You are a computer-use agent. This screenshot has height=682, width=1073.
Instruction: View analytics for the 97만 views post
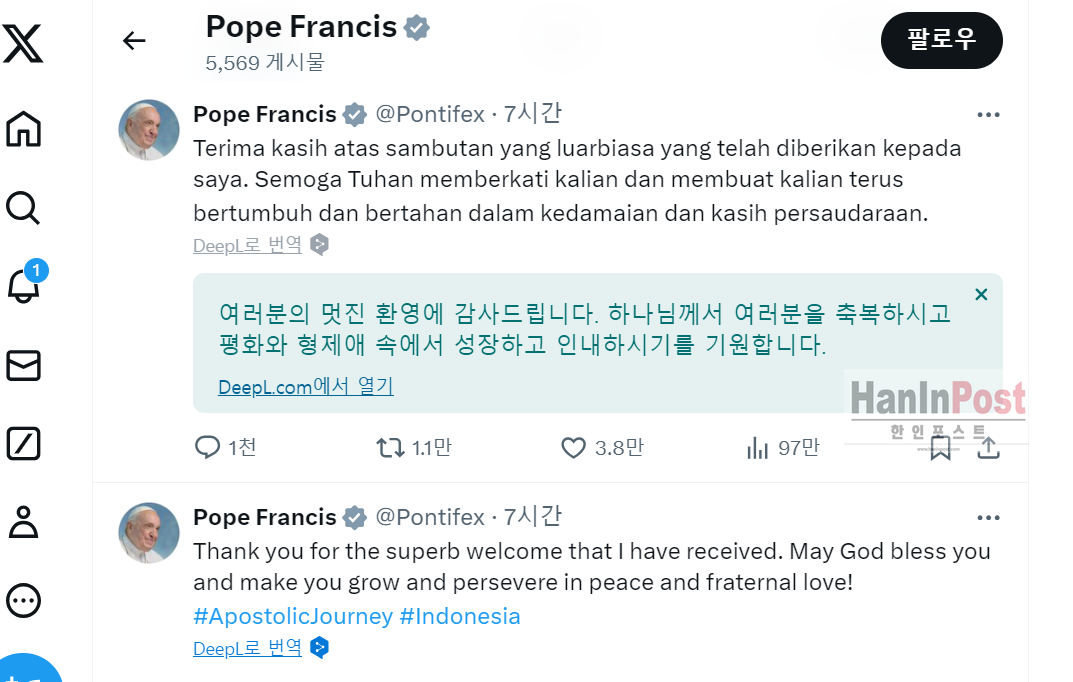758,448
